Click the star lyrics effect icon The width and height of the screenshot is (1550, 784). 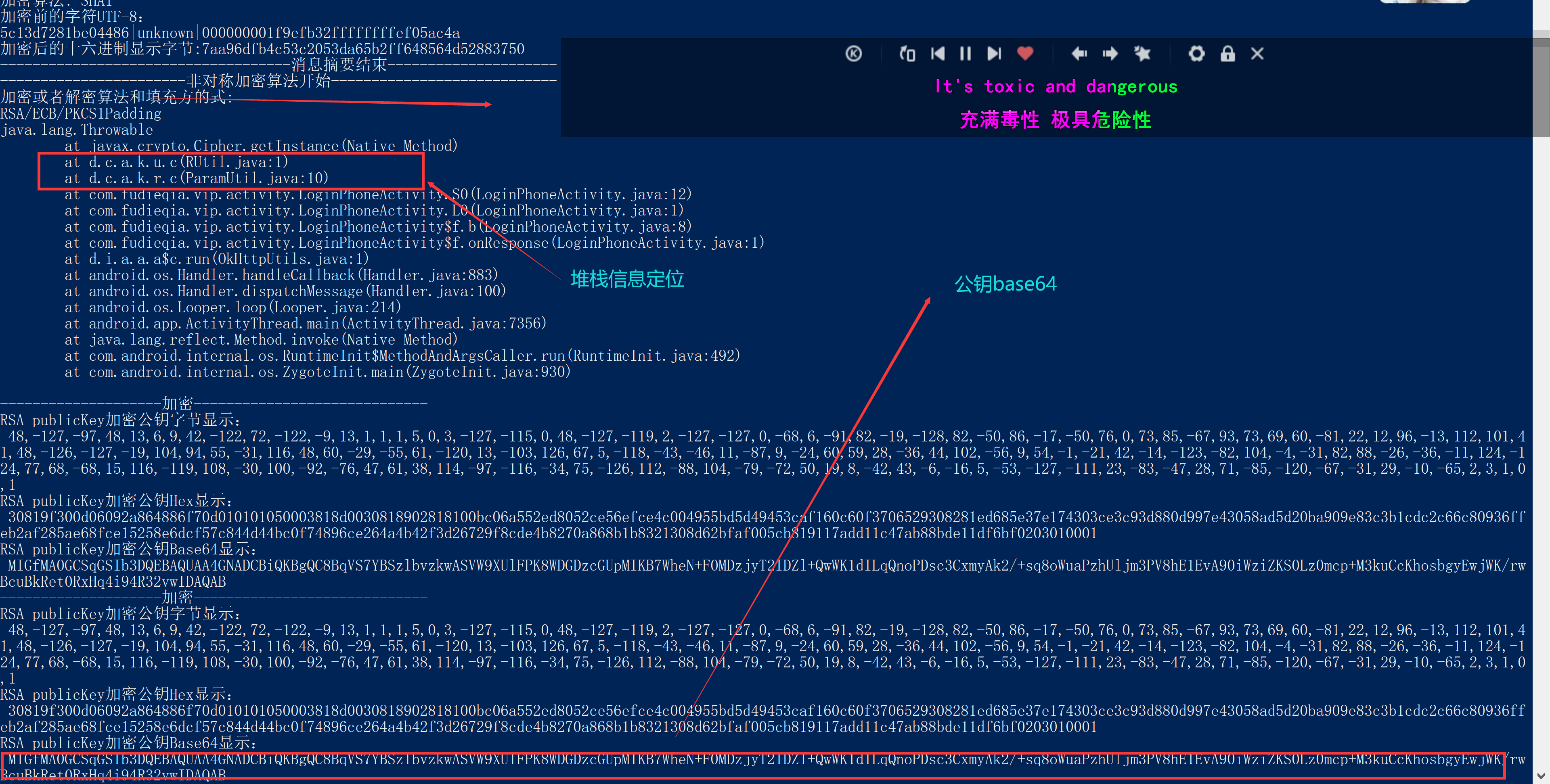[1142, 54]
